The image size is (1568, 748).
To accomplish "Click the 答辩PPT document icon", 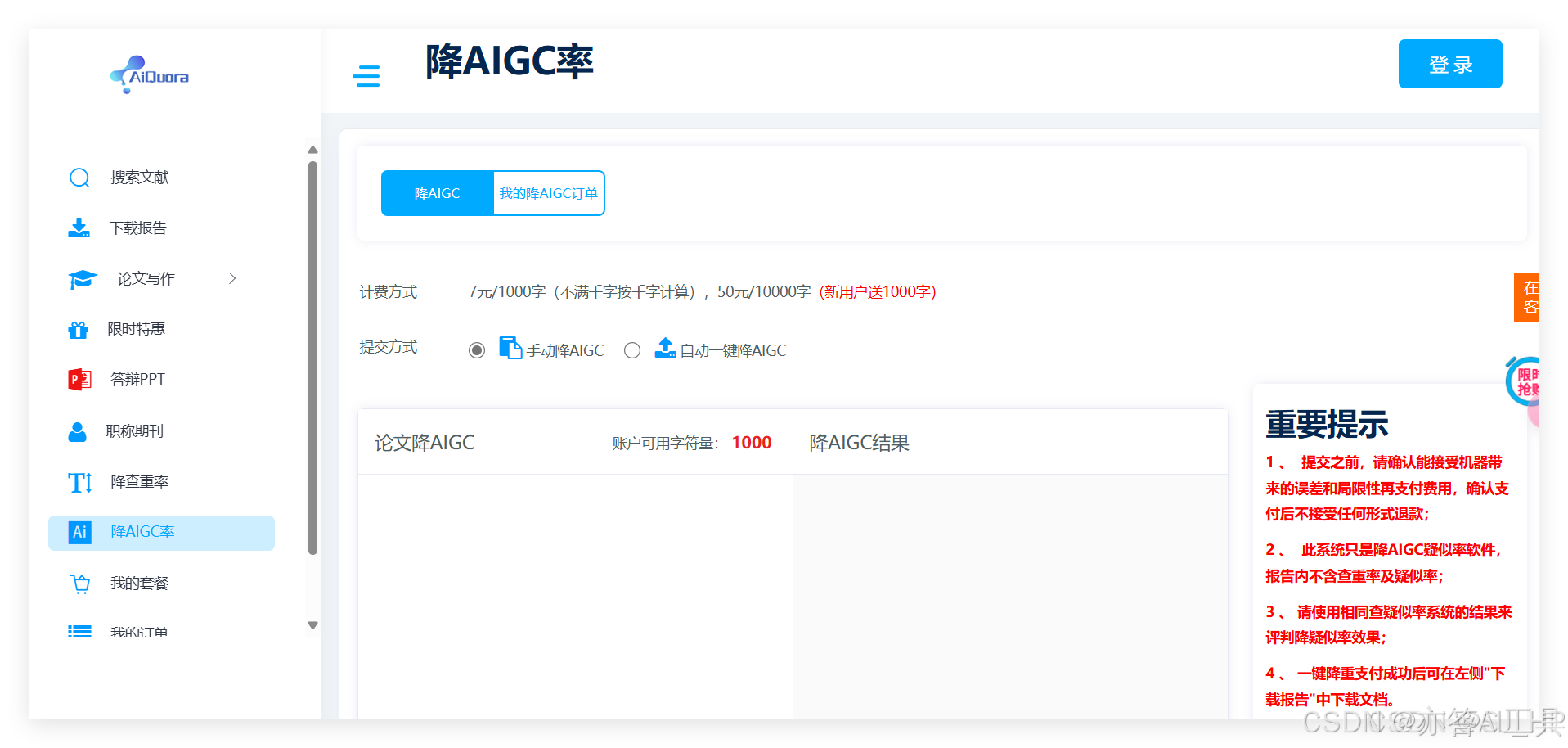I will point(79,379).
